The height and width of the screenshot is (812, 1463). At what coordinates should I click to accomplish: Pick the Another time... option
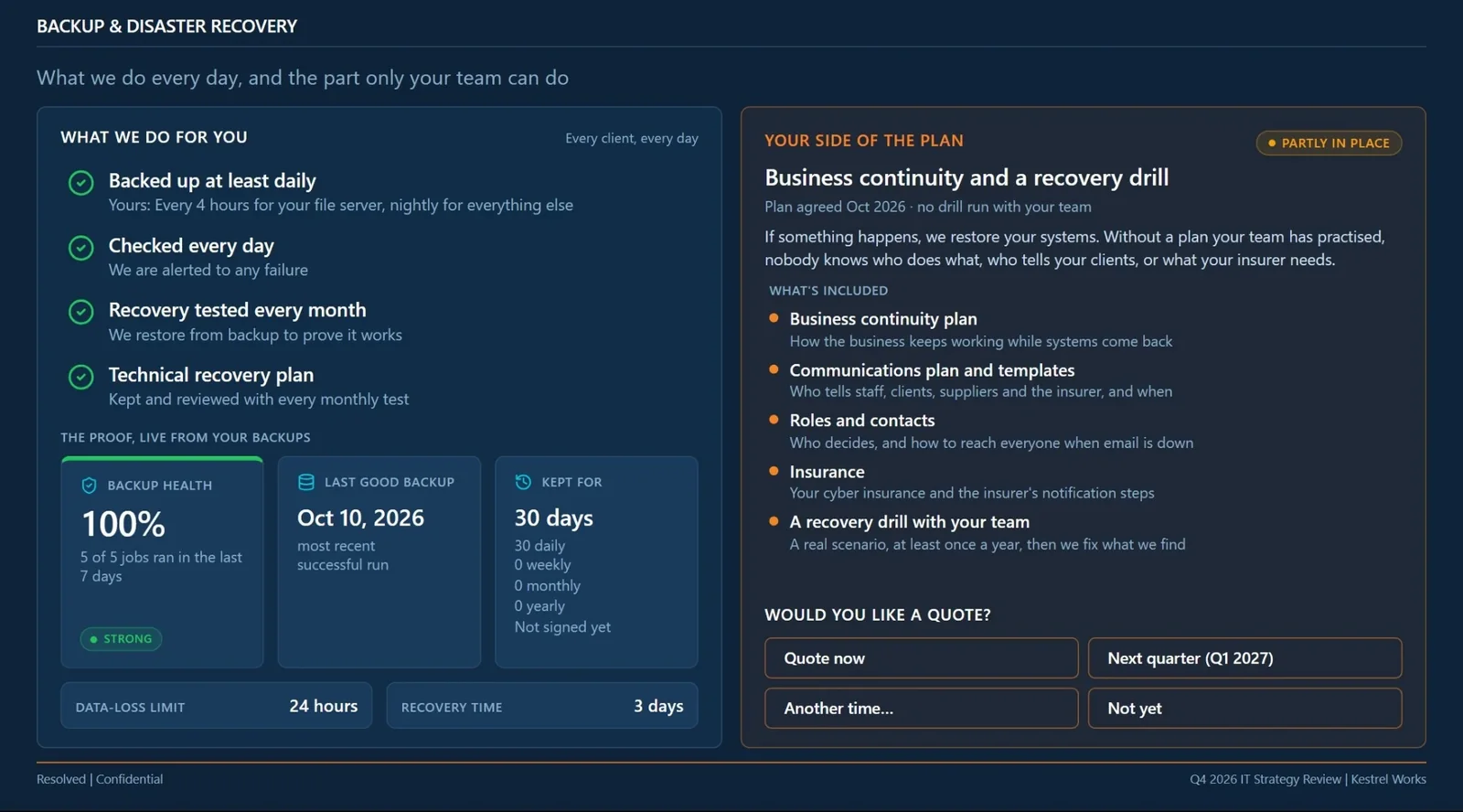[x=922, y=709]
